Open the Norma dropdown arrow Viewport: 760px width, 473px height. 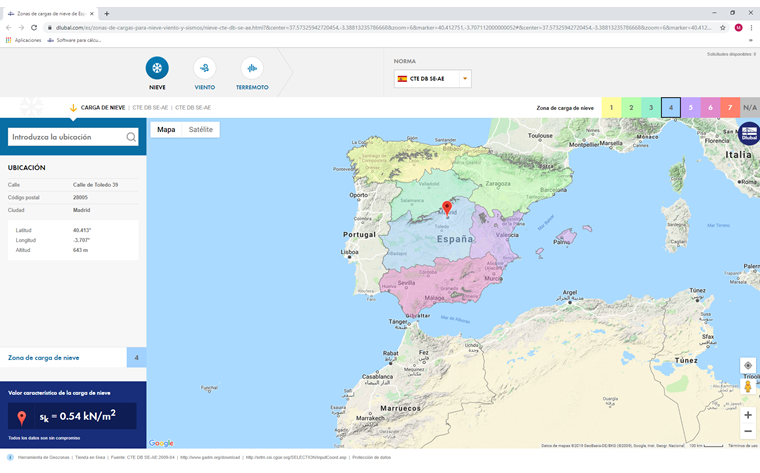[465, 79]
